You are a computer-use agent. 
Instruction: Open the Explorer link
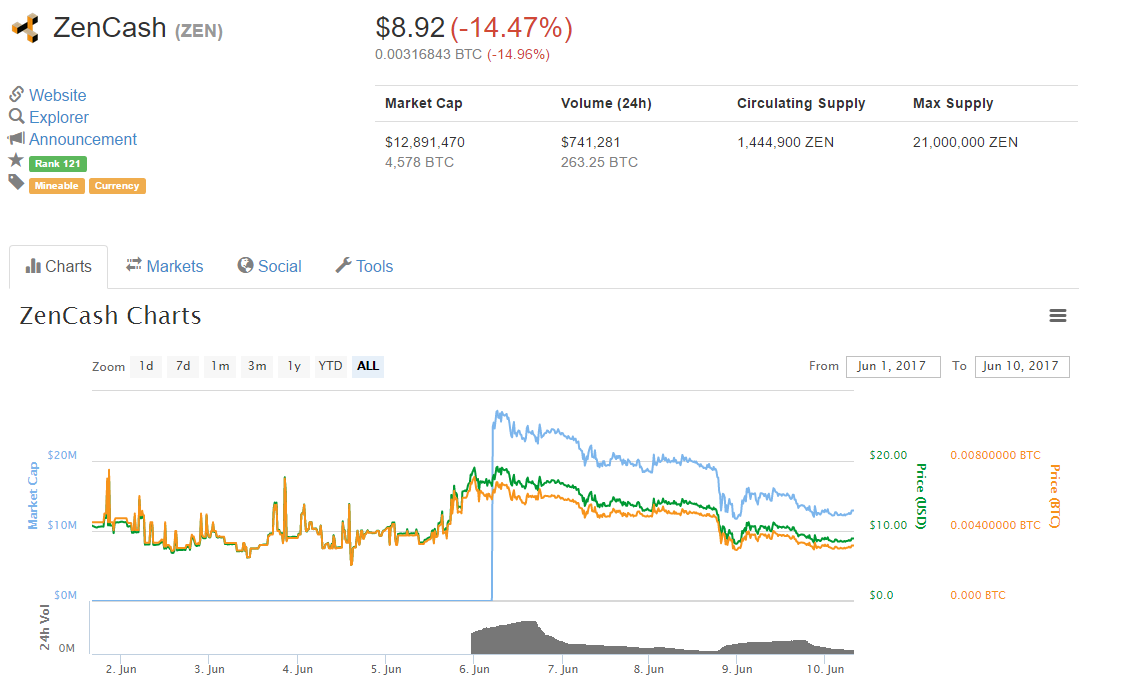pos(59,118)
